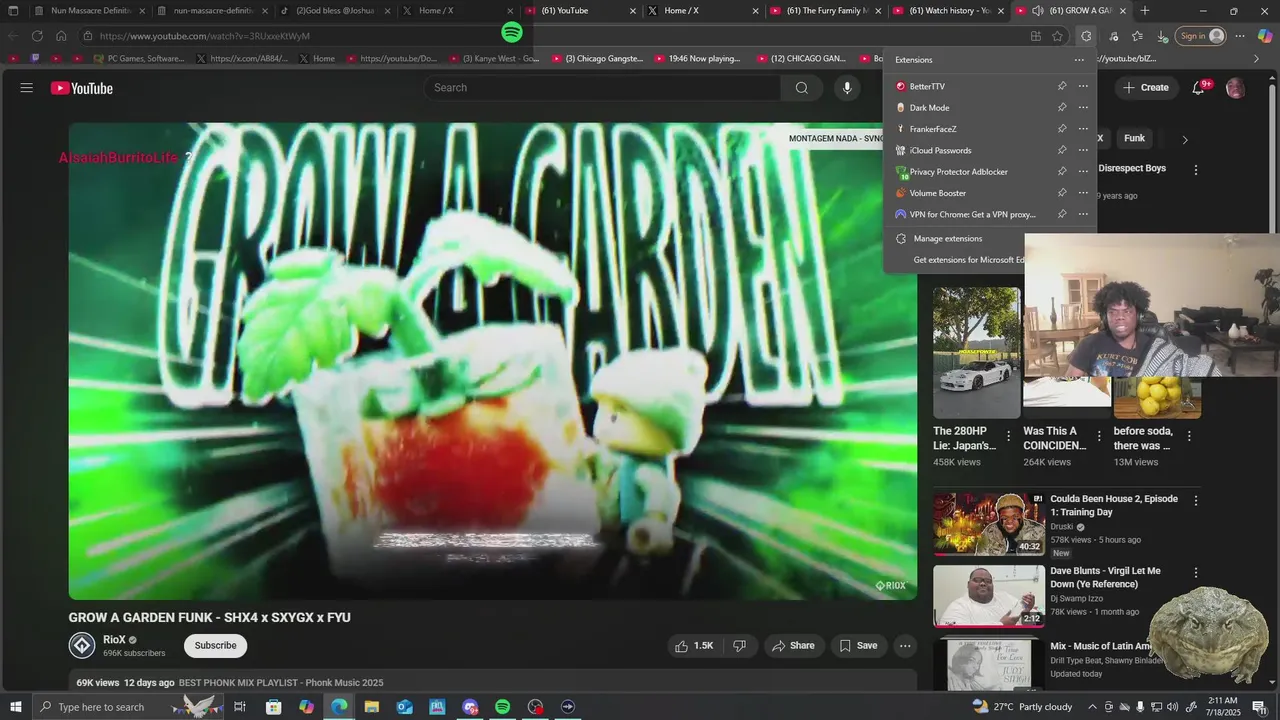Open the Dave Blunts Virgil thumbnail
Viewport: 1280px width, 720px height.
(x=989, y=597)
